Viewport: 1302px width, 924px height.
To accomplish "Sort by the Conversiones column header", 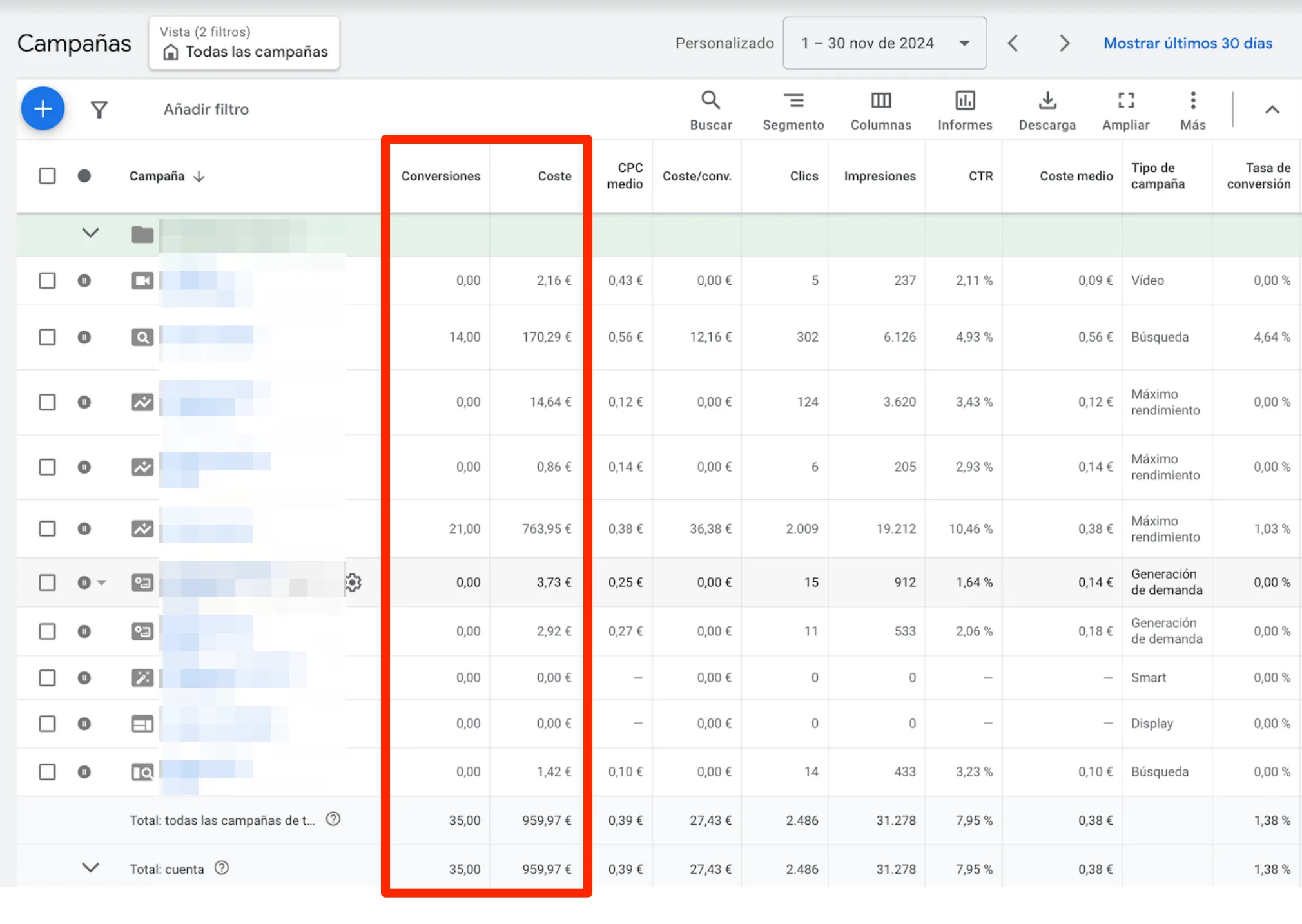I will 440,176.
